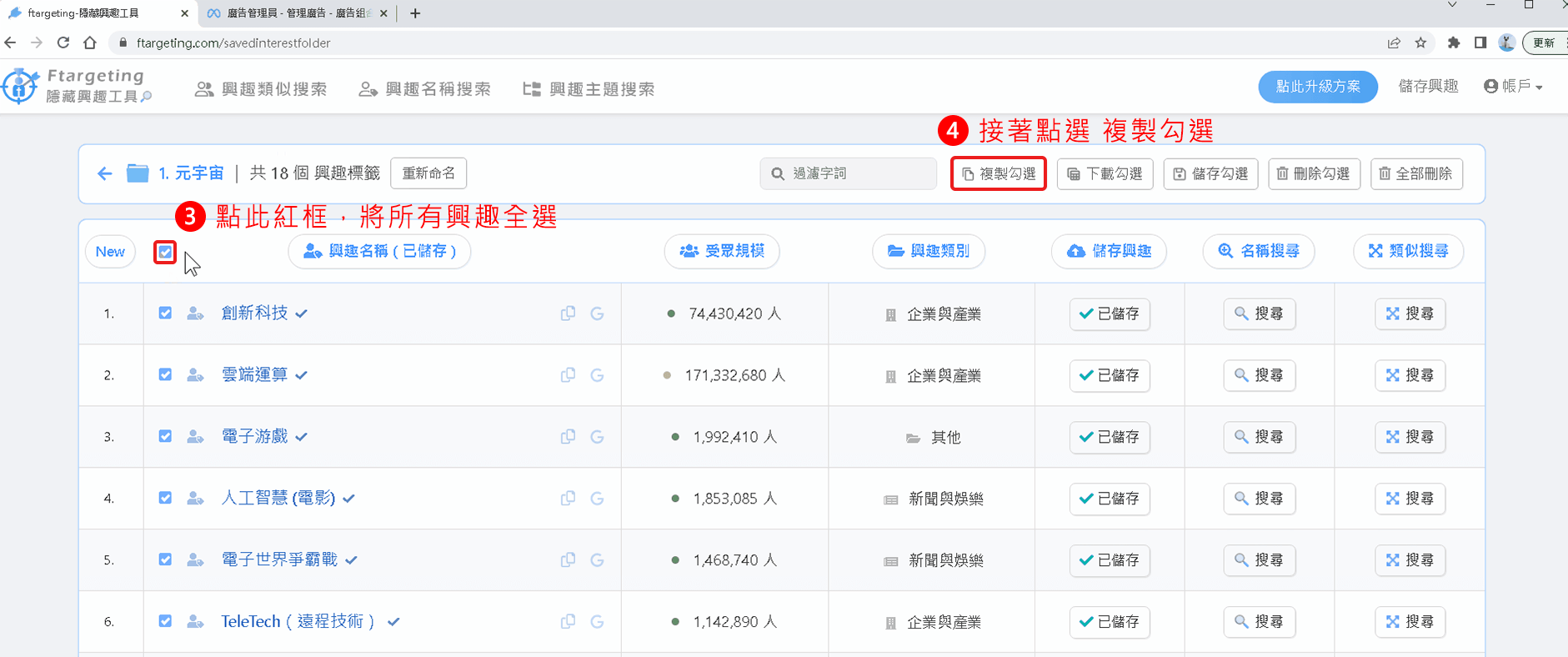Uncheck the 雲端運算 checkbox
The width and height of the screenshot is (1568, 657).
(165, 375)
